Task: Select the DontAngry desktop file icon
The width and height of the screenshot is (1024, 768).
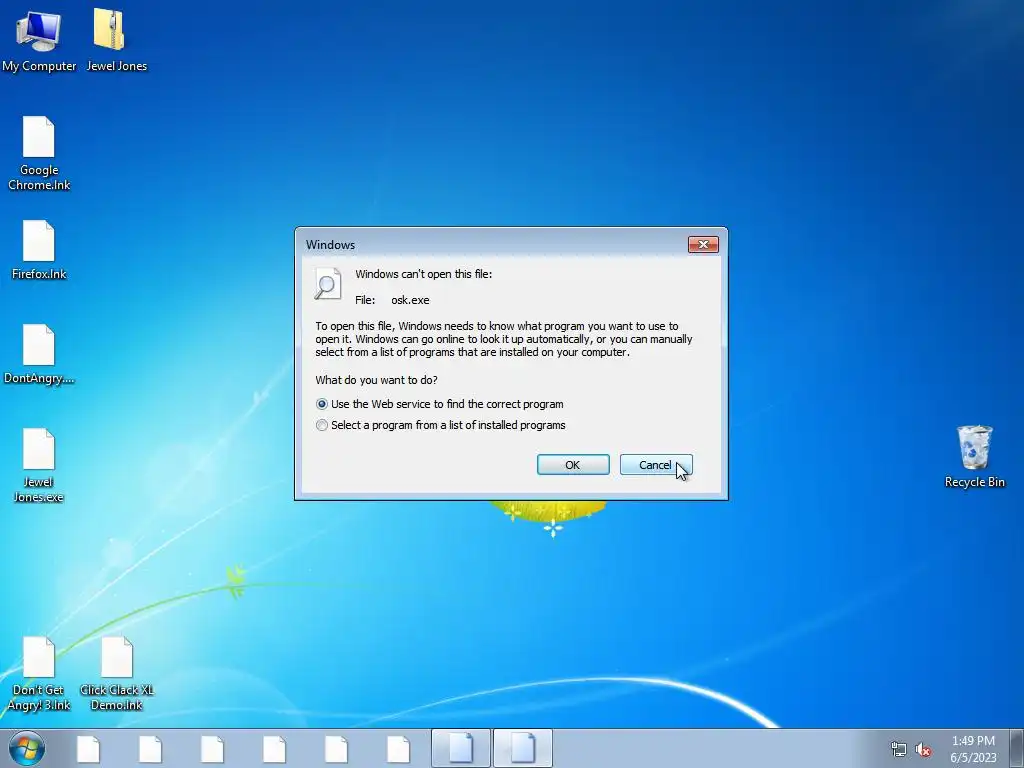Action: 39,354
